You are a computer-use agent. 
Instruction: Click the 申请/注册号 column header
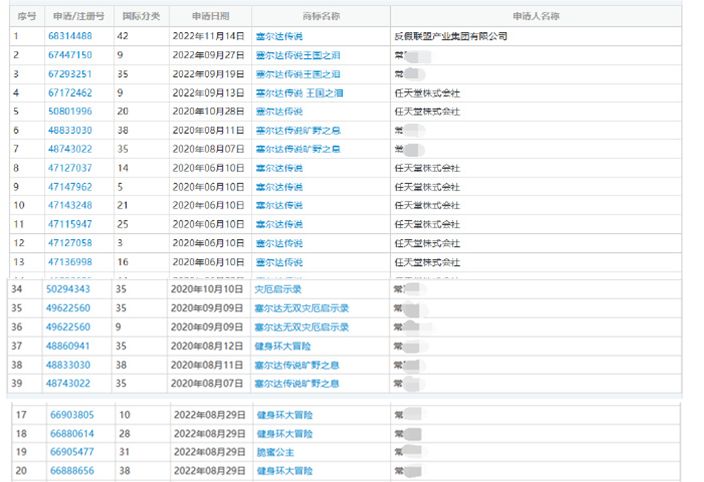79,16
